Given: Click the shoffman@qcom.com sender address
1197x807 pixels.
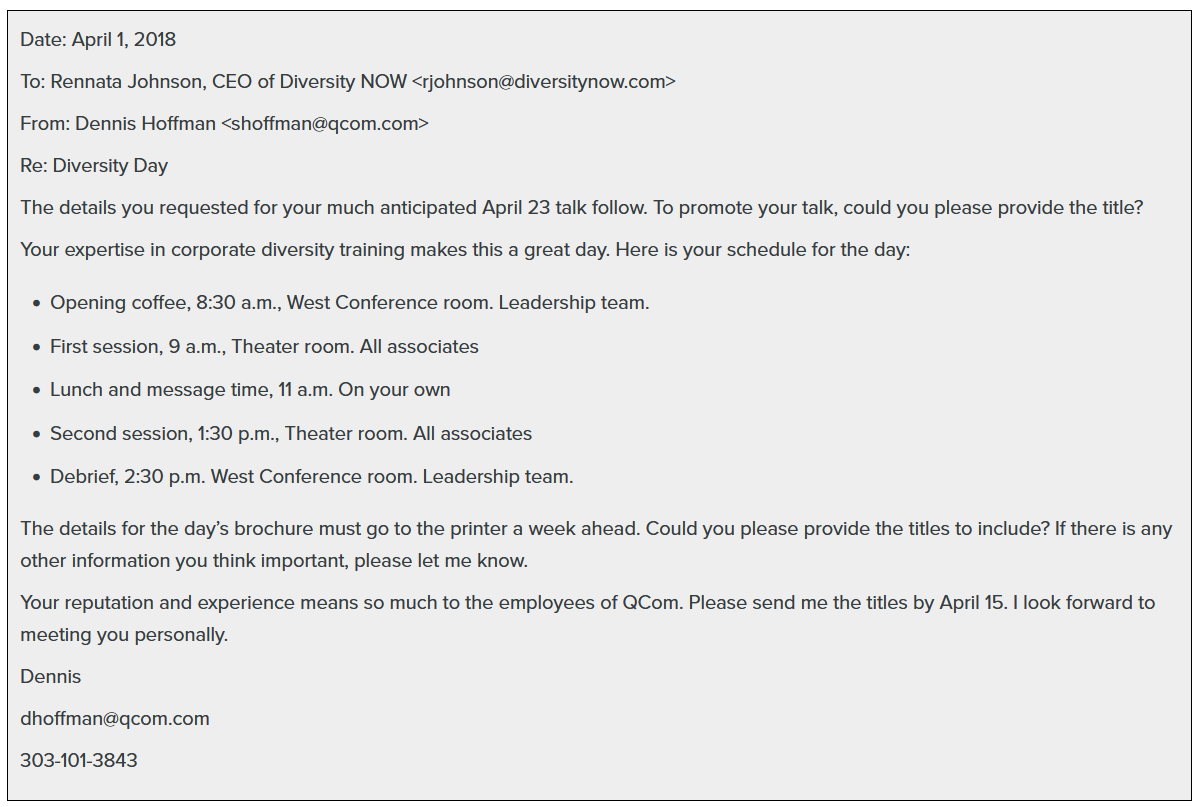Looking at the screenshot, I should point(324,124).
